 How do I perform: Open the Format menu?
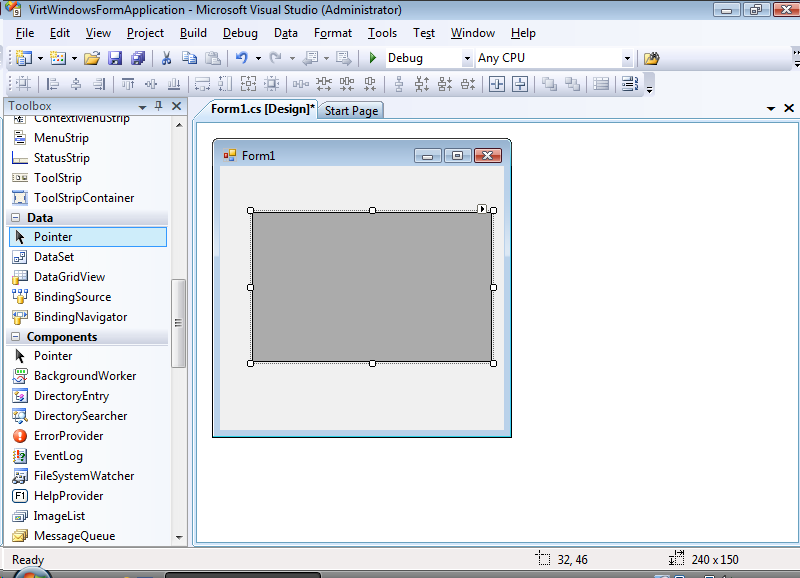[333, 33]
